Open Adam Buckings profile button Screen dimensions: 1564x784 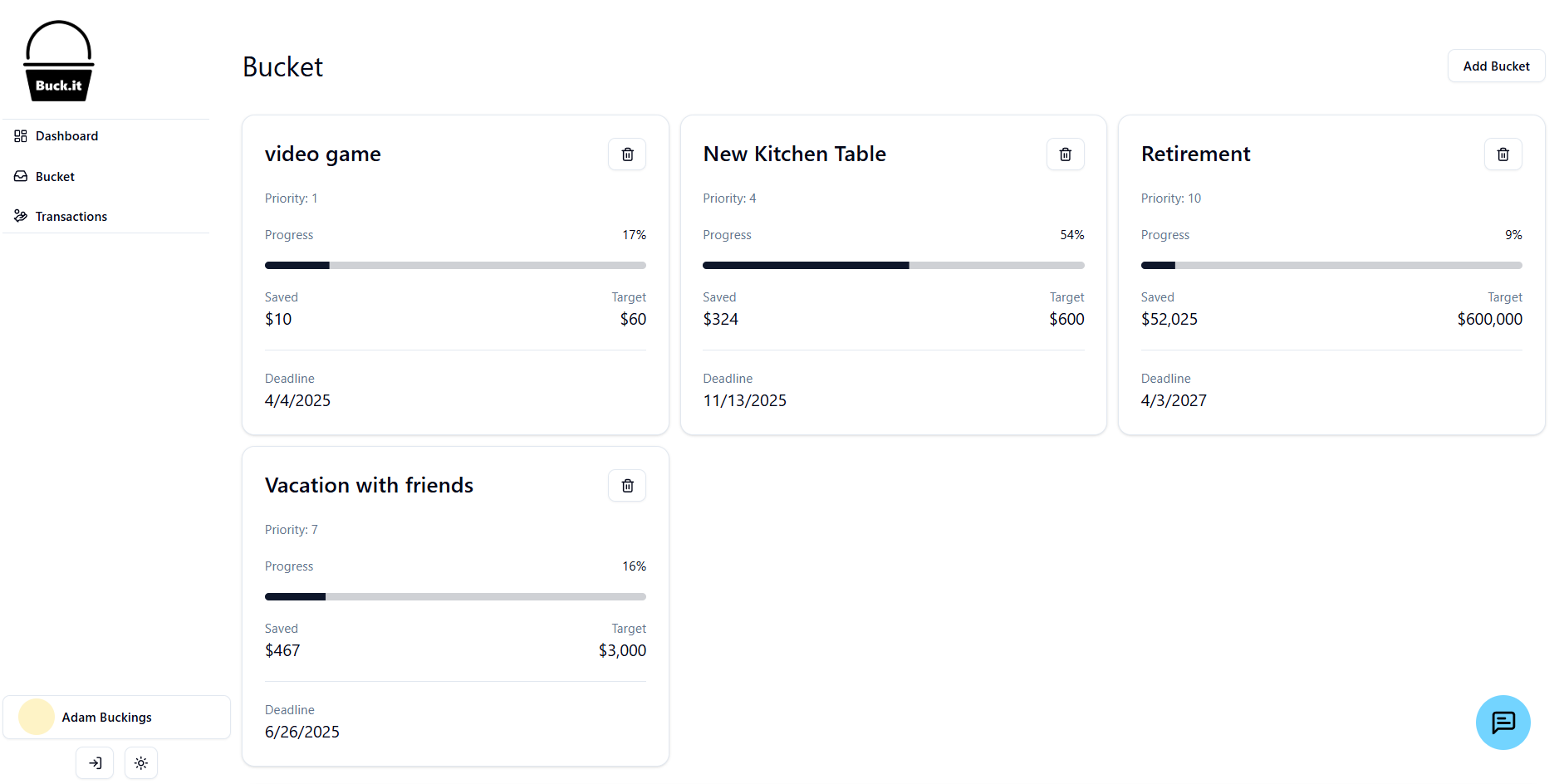coord(116,718)
